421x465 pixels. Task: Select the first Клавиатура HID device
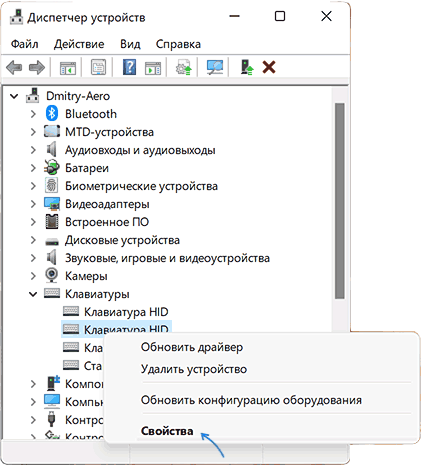point(126,312)
